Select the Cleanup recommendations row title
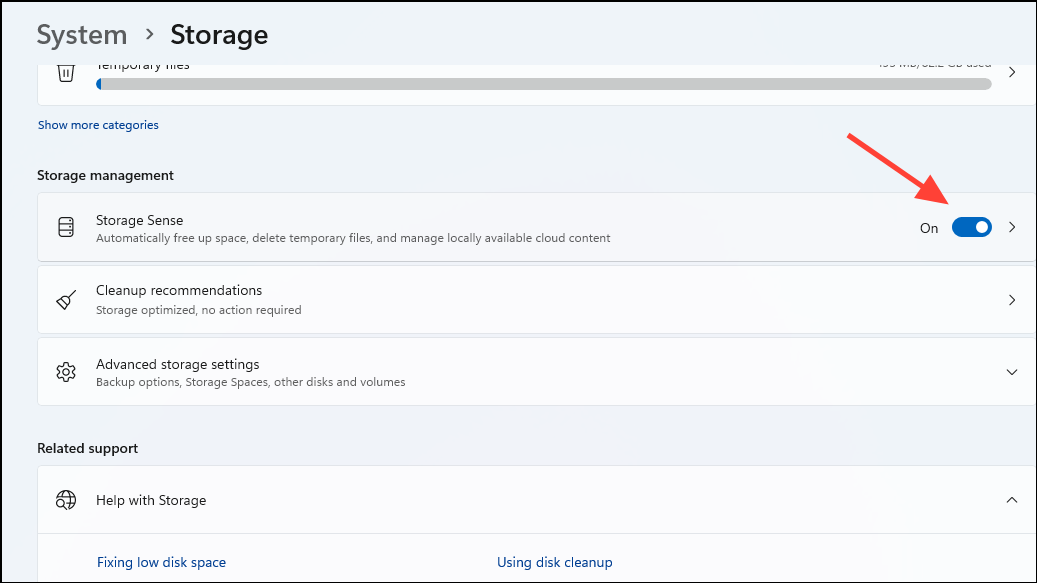This screenshot has height=583, width=1037. [x=179, y=291]
